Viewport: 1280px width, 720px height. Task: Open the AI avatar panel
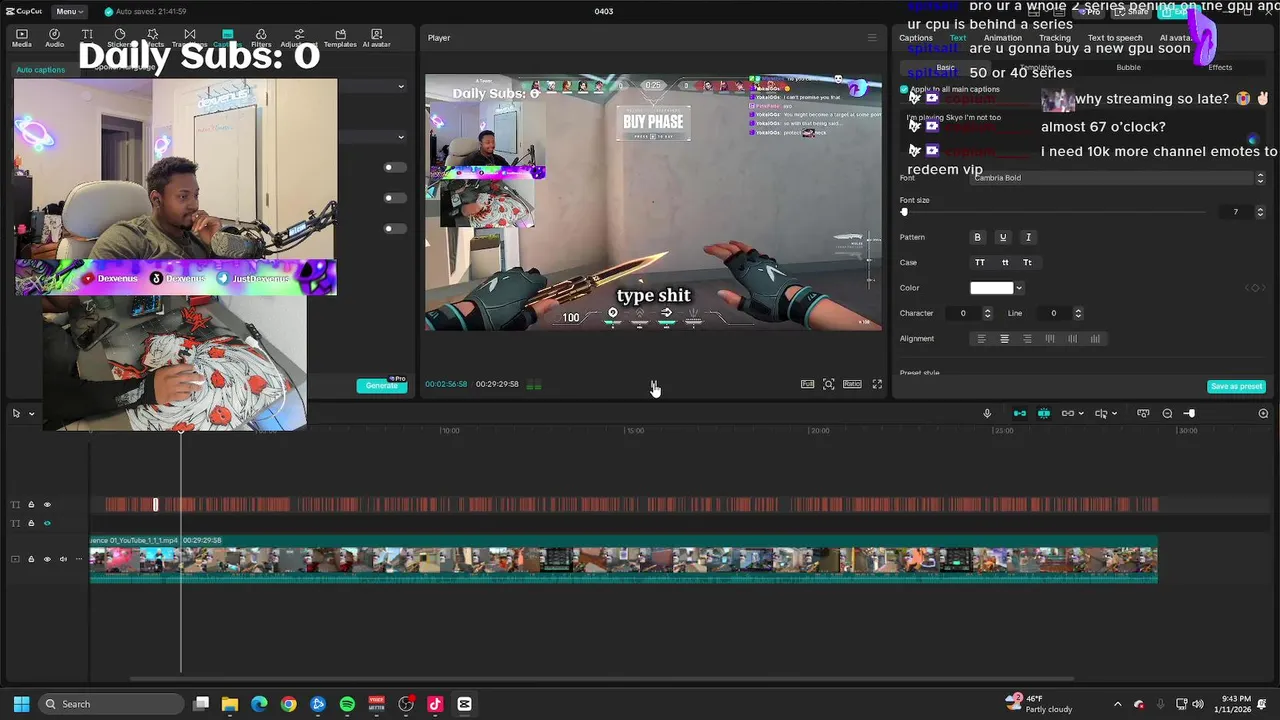click(x=376, y=38)
